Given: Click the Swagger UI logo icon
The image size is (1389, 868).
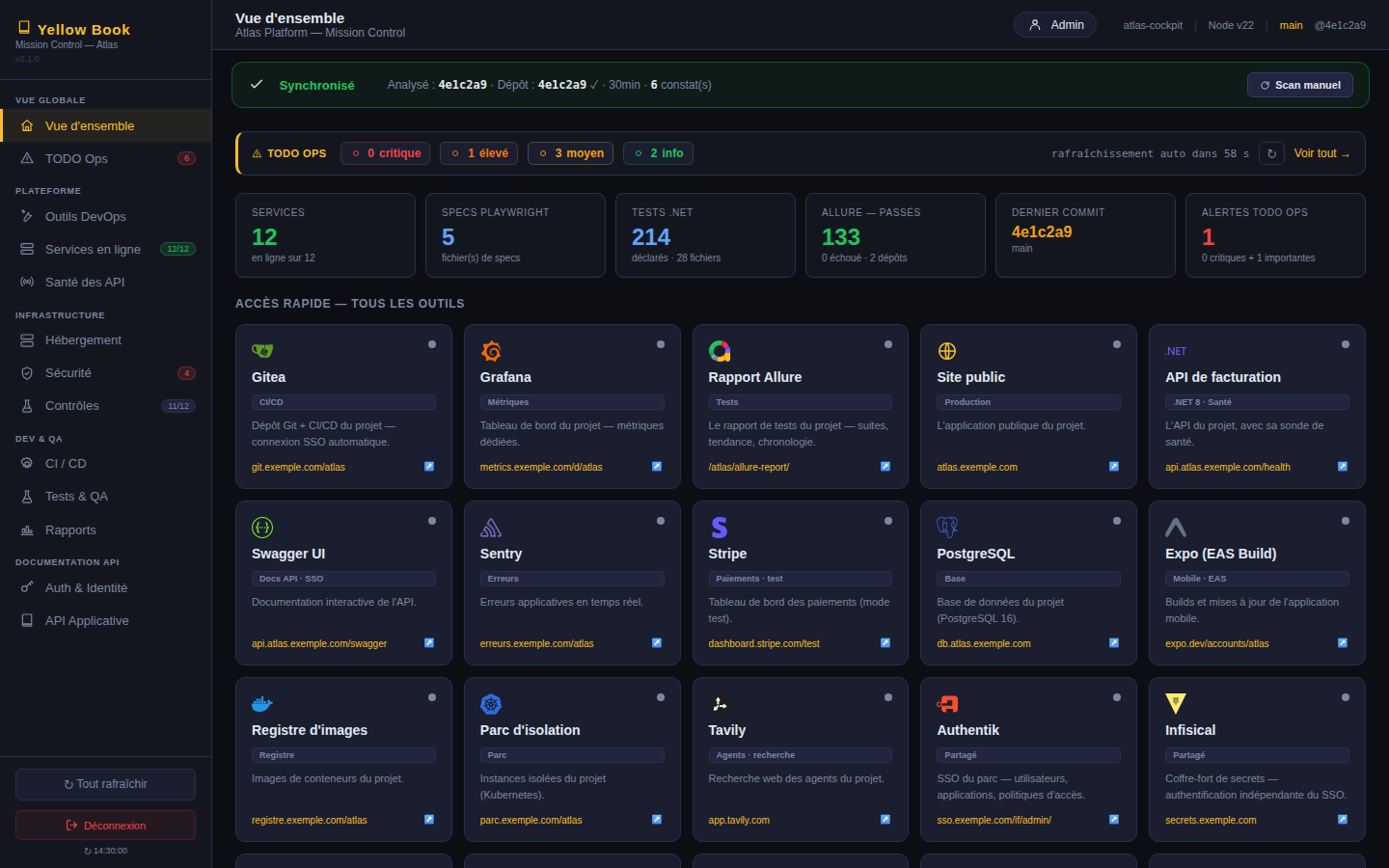Looking at the screenshot, I should [262, 528].
